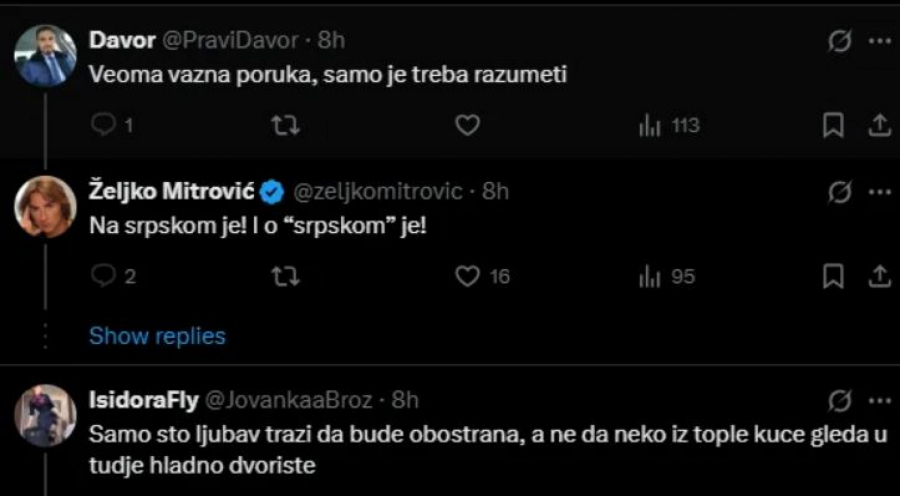
Task: View analytics showing 95 views
Action: tap(666, 277)
